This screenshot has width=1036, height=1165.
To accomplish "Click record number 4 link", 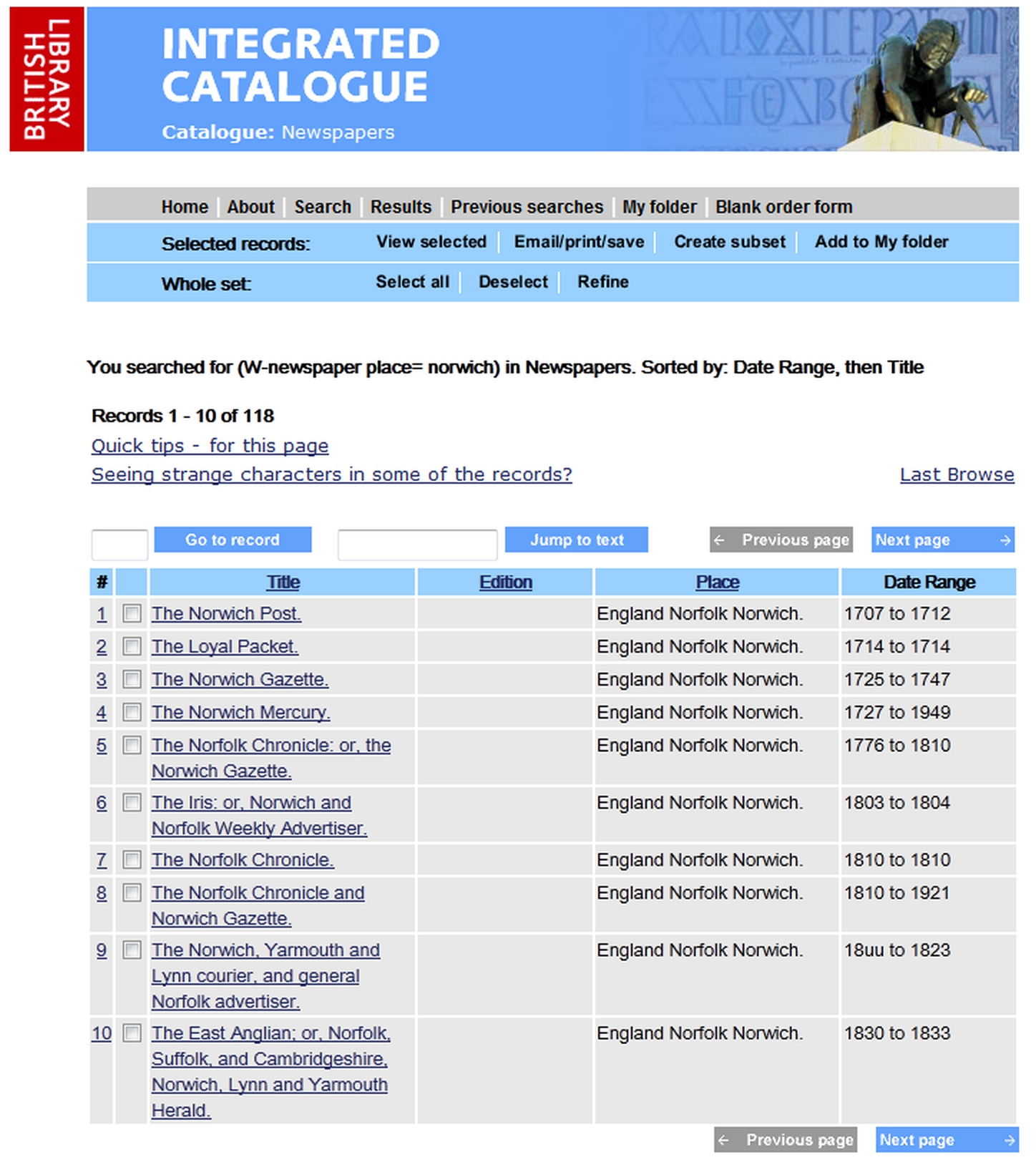I will [x=102, y=712].
